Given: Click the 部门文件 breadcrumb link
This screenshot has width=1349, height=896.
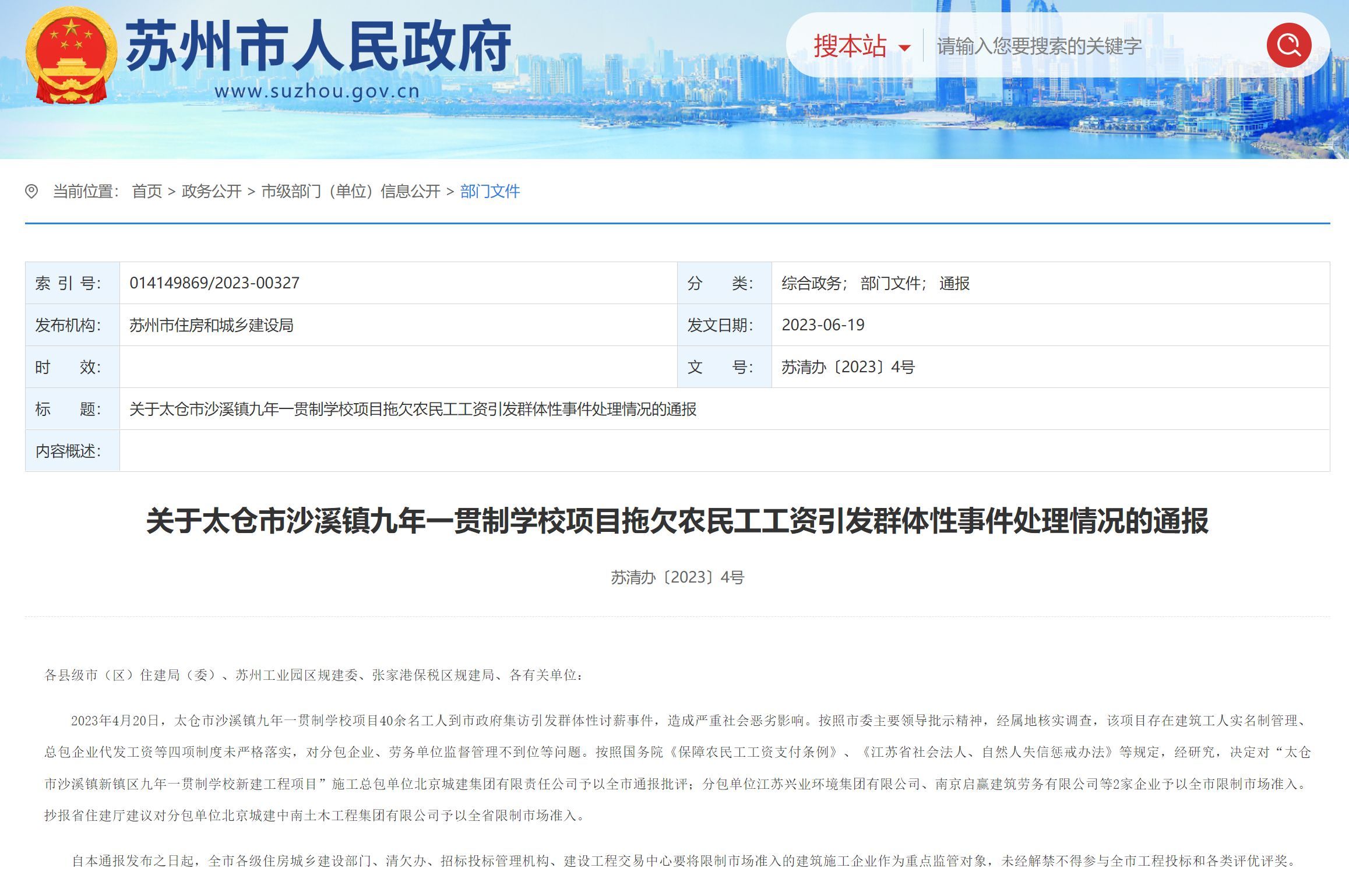Looking at the screenshot, I should click(x=489, y=191).
